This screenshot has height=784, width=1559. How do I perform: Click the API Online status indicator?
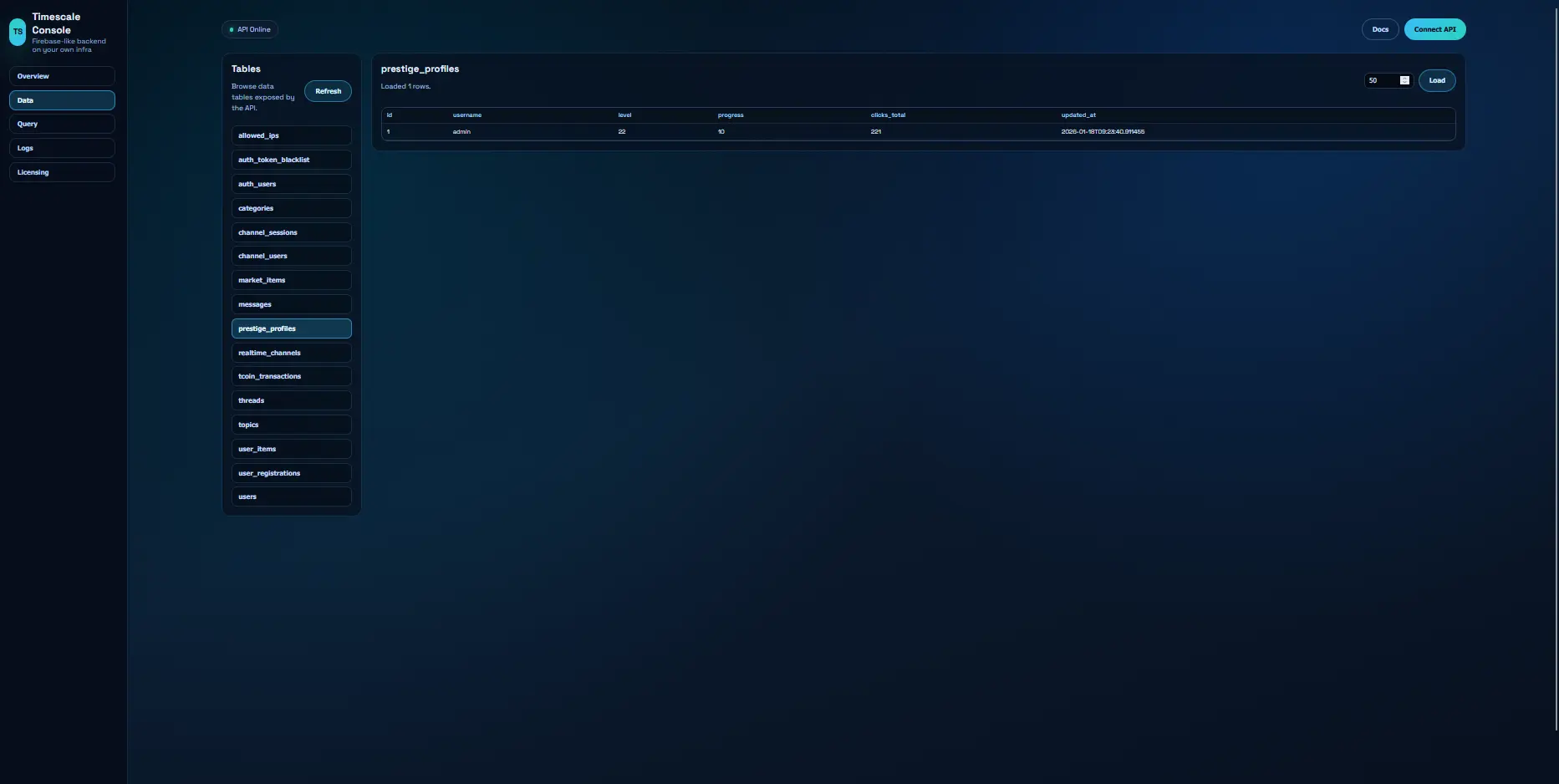tap(250, 30)
